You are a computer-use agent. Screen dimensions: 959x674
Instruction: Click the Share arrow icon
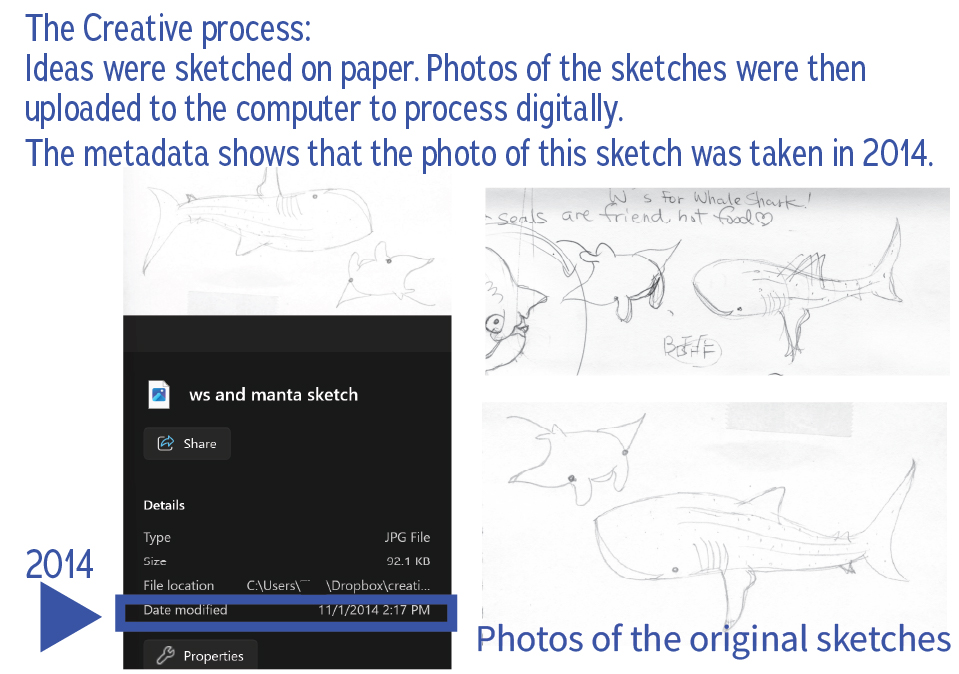165,443
